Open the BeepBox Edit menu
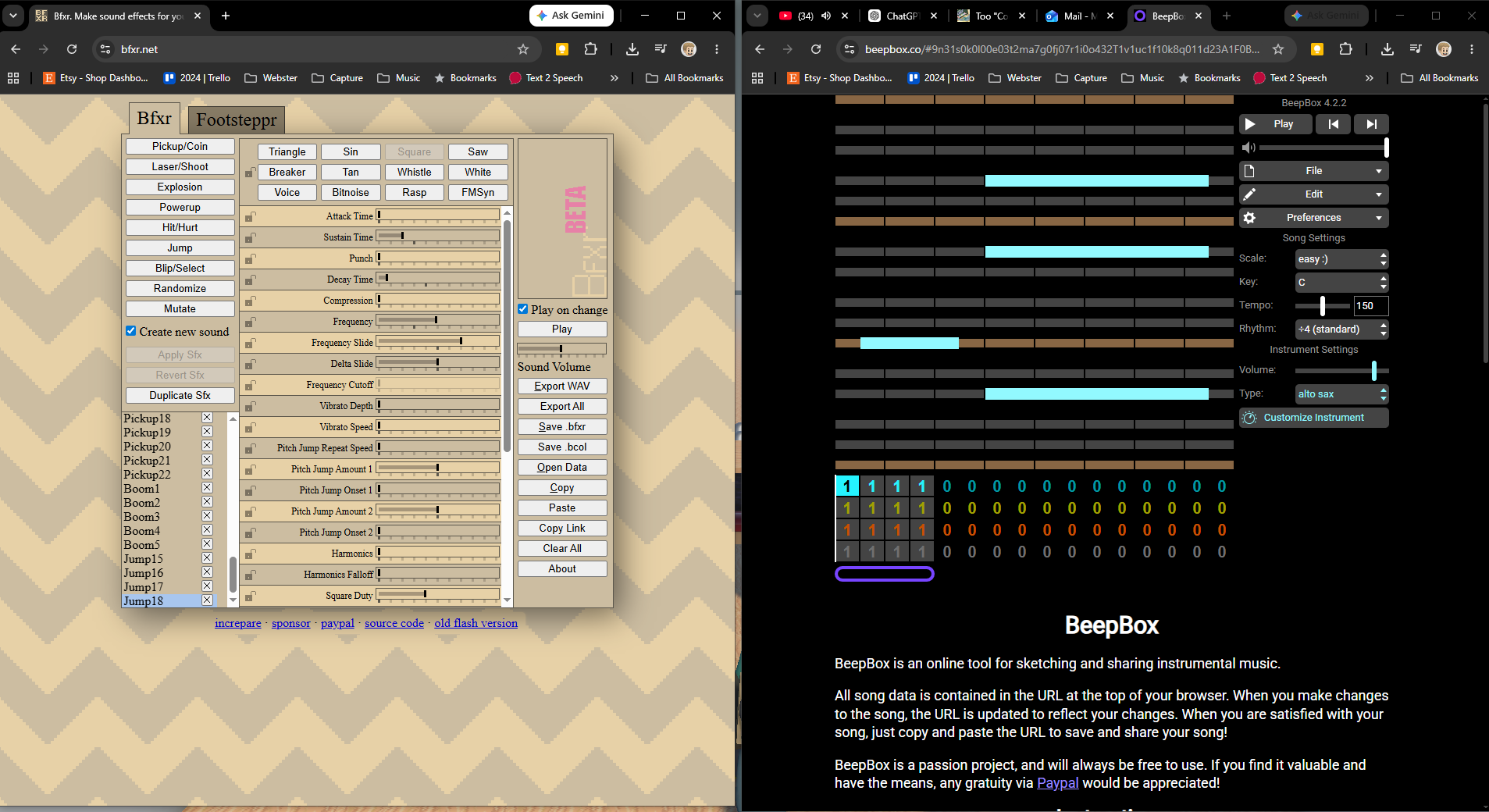Image resolution: width=1489 pixels, height=812 pixels. coord(1314,194)
